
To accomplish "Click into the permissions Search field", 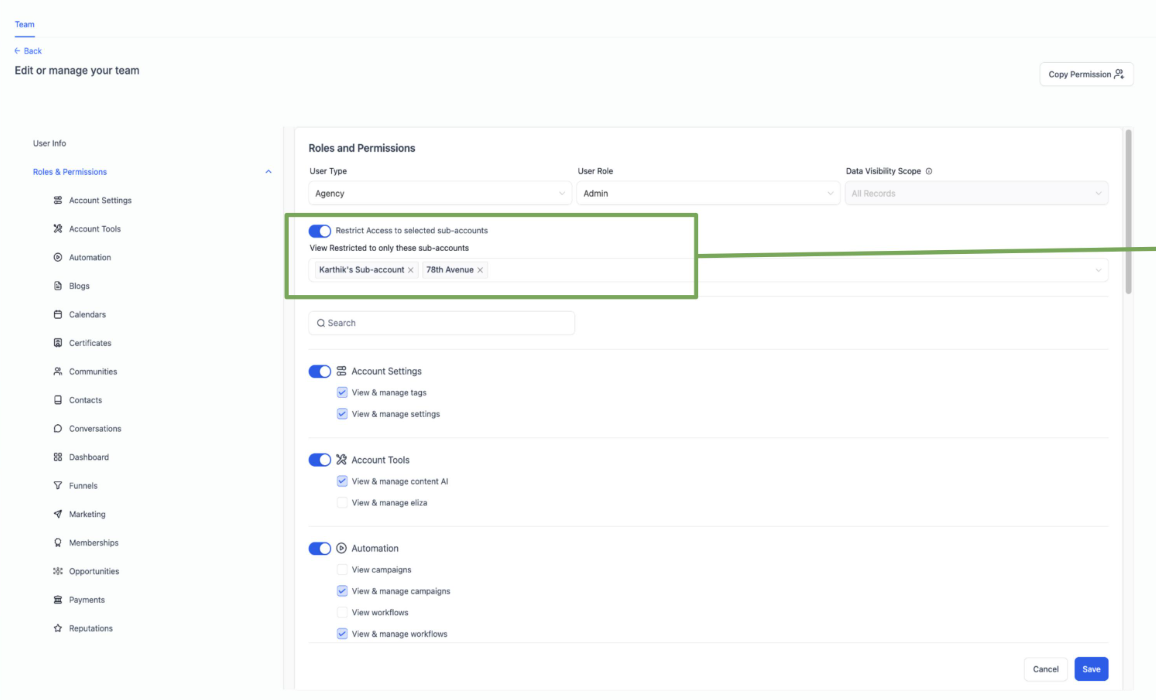I will coord(442,323).
